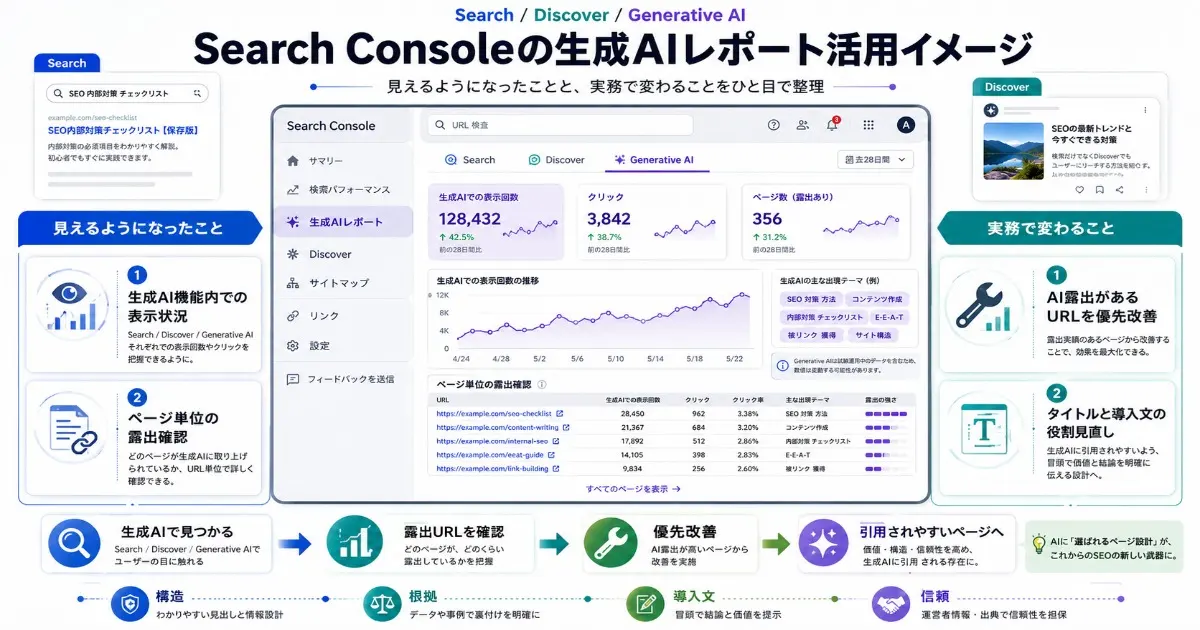Click the magnifier icon beside 生成AIで見つかる
1200x630 pixels.
click(76, 545)
